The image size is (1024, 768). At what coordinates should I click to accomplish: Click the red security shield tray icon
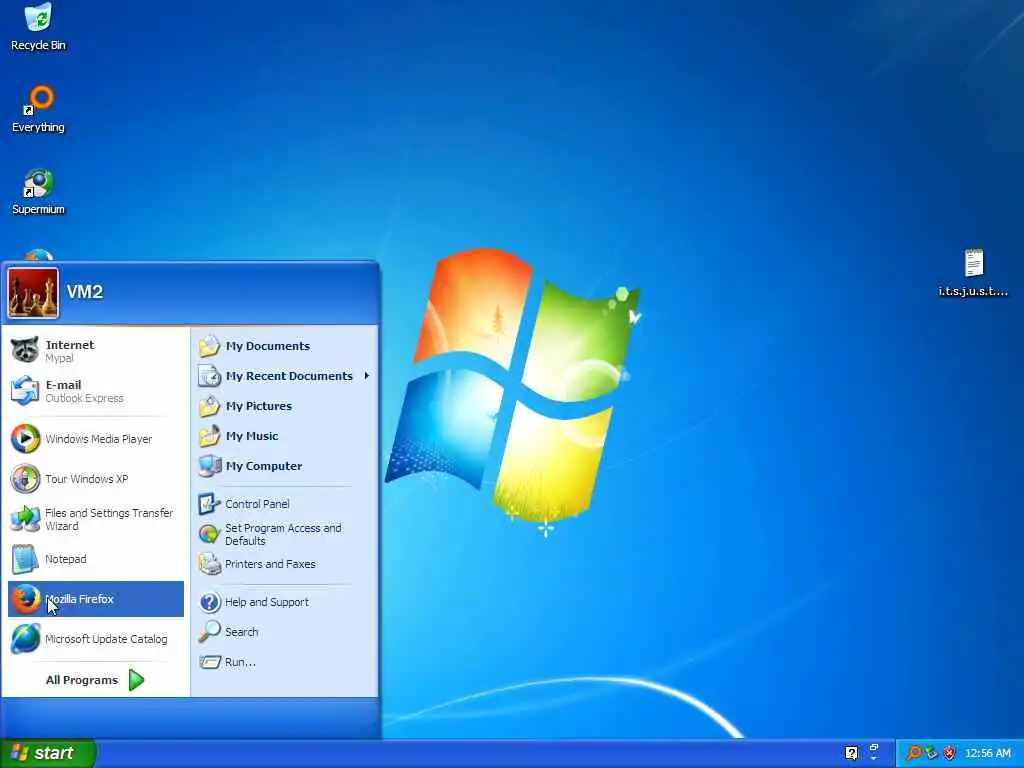click(x=950, y=754)
